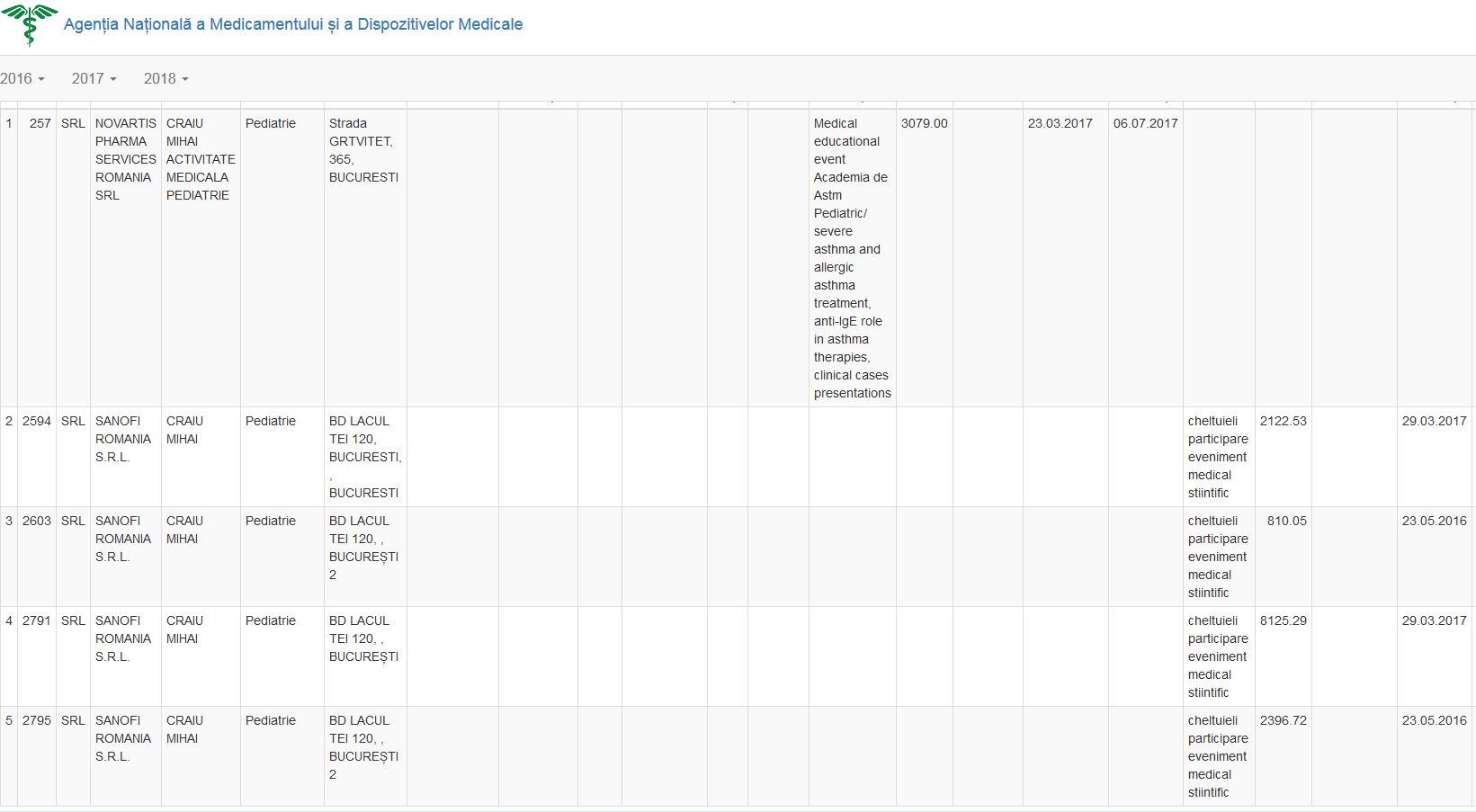Viewport: 1476px width, 812px height.
Task: Click the 8125.29 amount value
Action: [1283, 620]
